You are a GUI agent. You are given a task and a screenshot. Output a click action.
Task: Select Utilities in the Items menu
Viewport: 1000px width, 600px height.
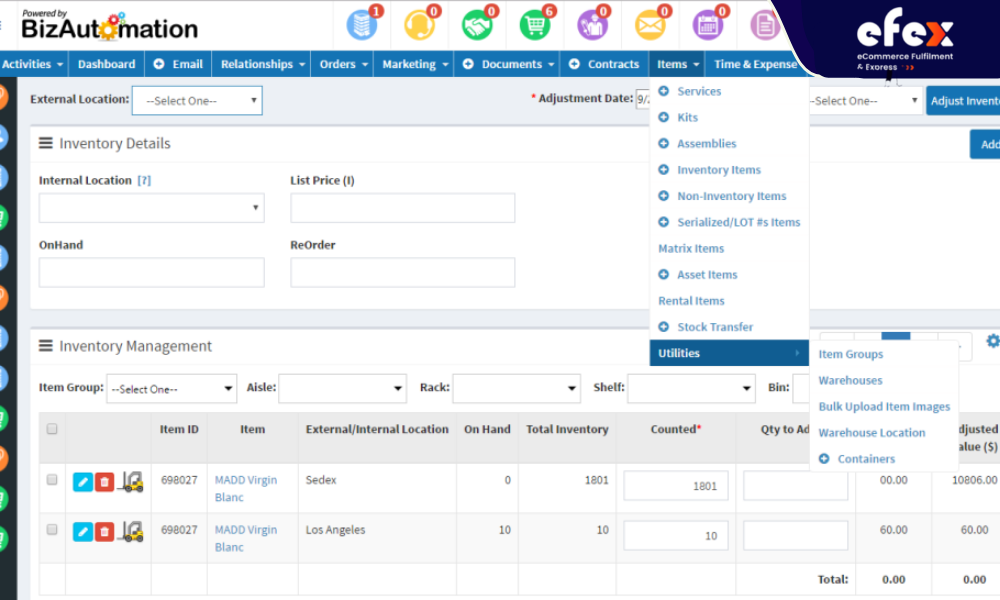click(729, 353)
